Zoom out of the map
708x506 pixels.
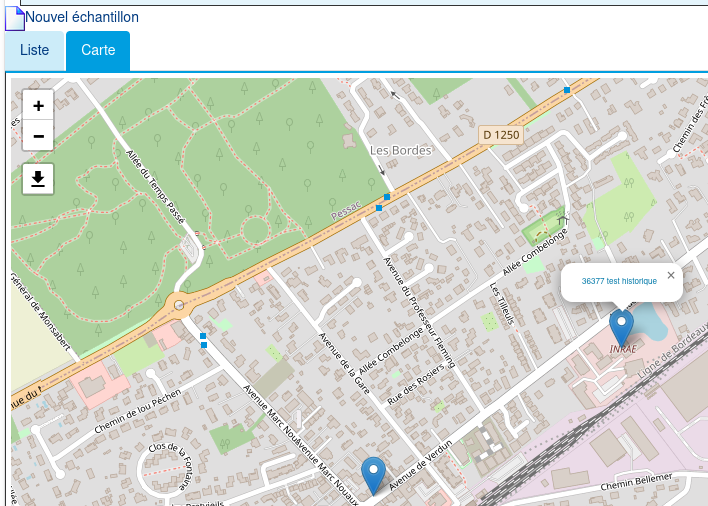tap(38, 135)
